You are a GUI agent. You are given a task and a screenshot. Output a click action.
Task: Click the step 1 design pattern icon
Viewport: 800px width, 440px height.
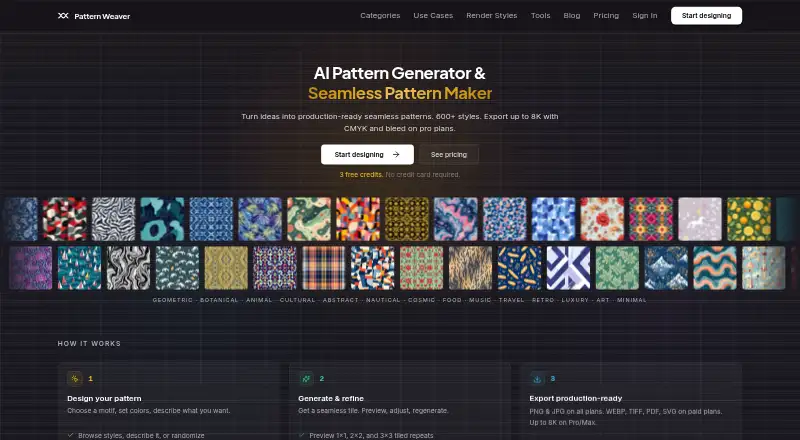(x=75, y=378)
